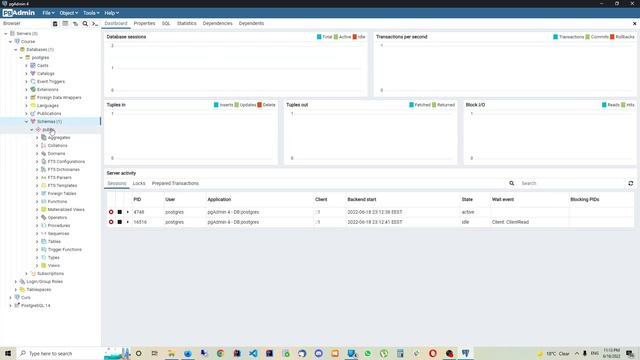
Task: Select the Curs server tree item
Action: click(x=26, y=298)
